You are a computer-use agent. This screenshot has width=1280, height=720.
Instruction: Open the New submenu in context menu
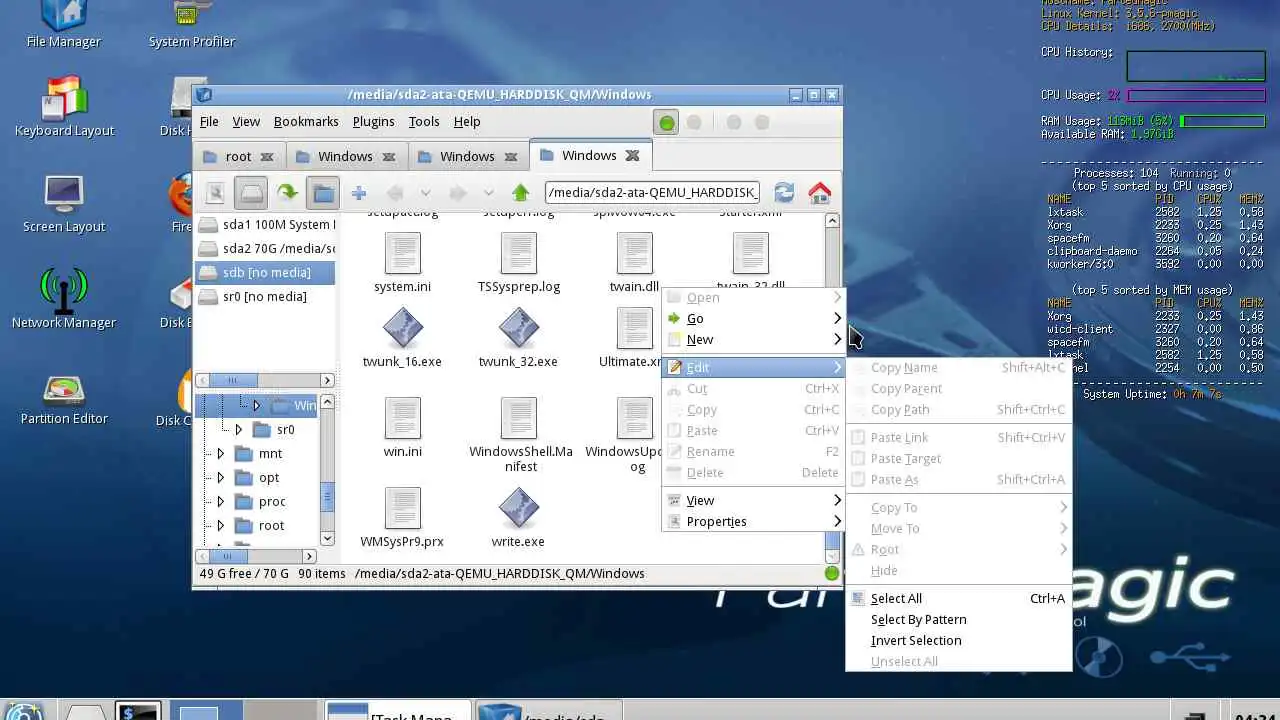pyautogui.click(x=754, y=339)
